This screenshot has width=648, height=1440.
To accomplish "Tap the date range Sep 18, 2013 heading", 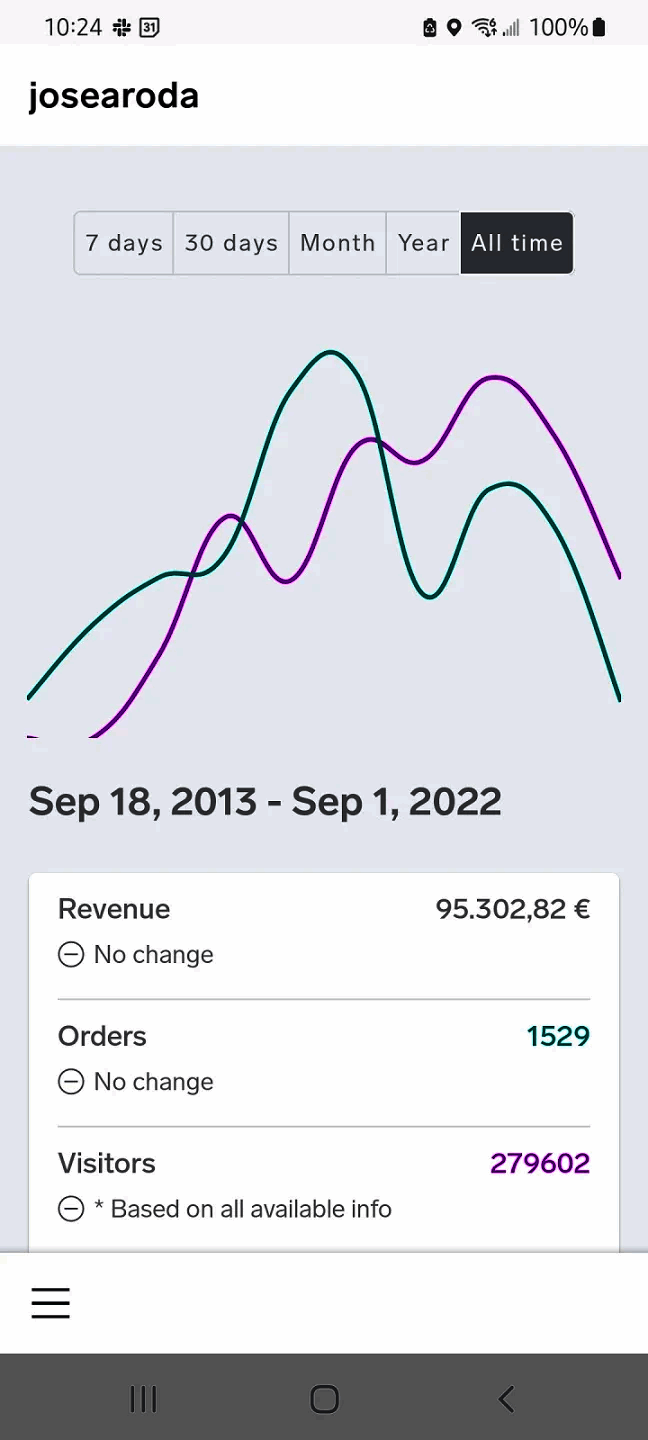I will click(265, 802).
